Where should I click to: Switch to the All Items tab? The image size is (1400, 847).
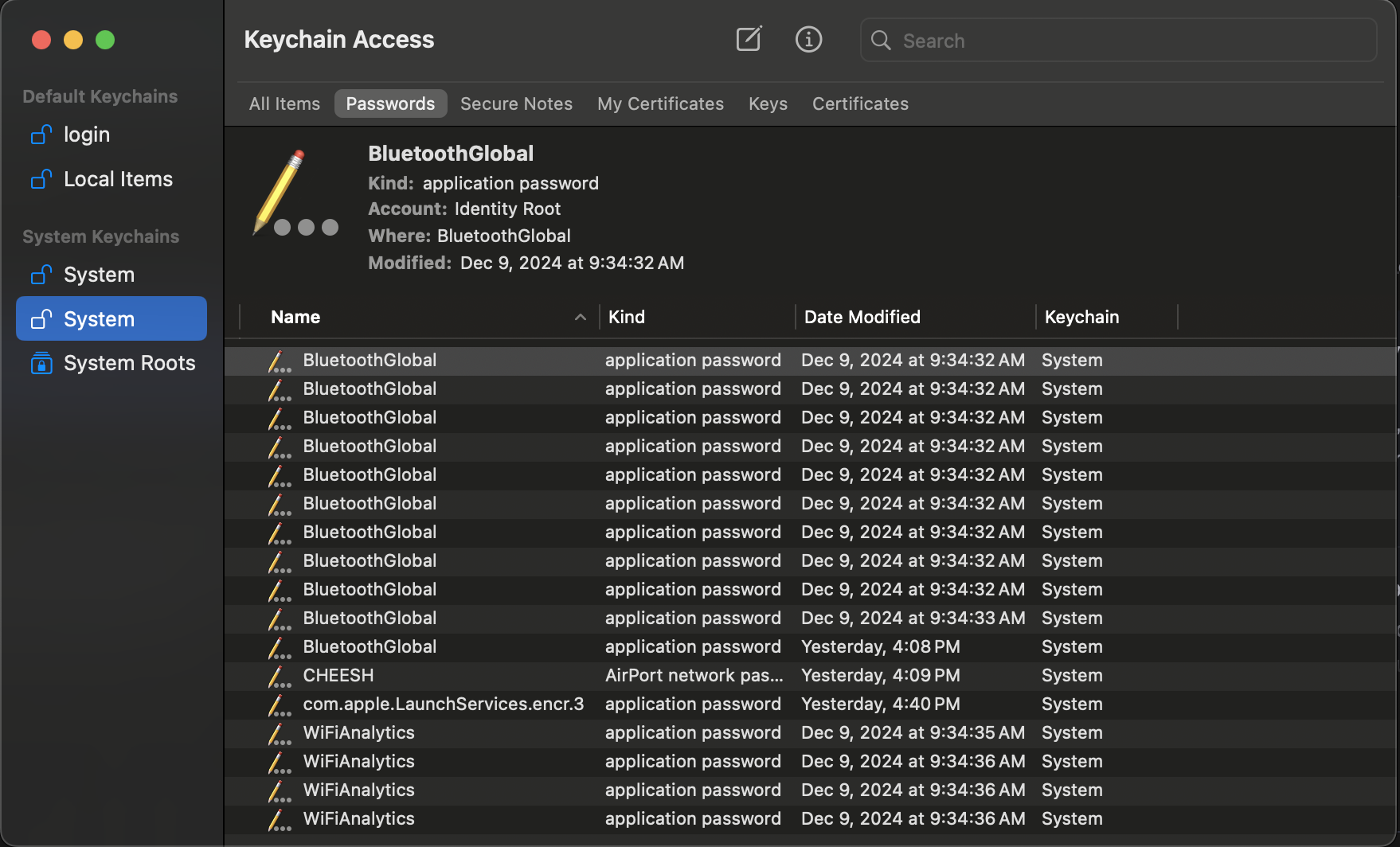(x=284, y=103)
